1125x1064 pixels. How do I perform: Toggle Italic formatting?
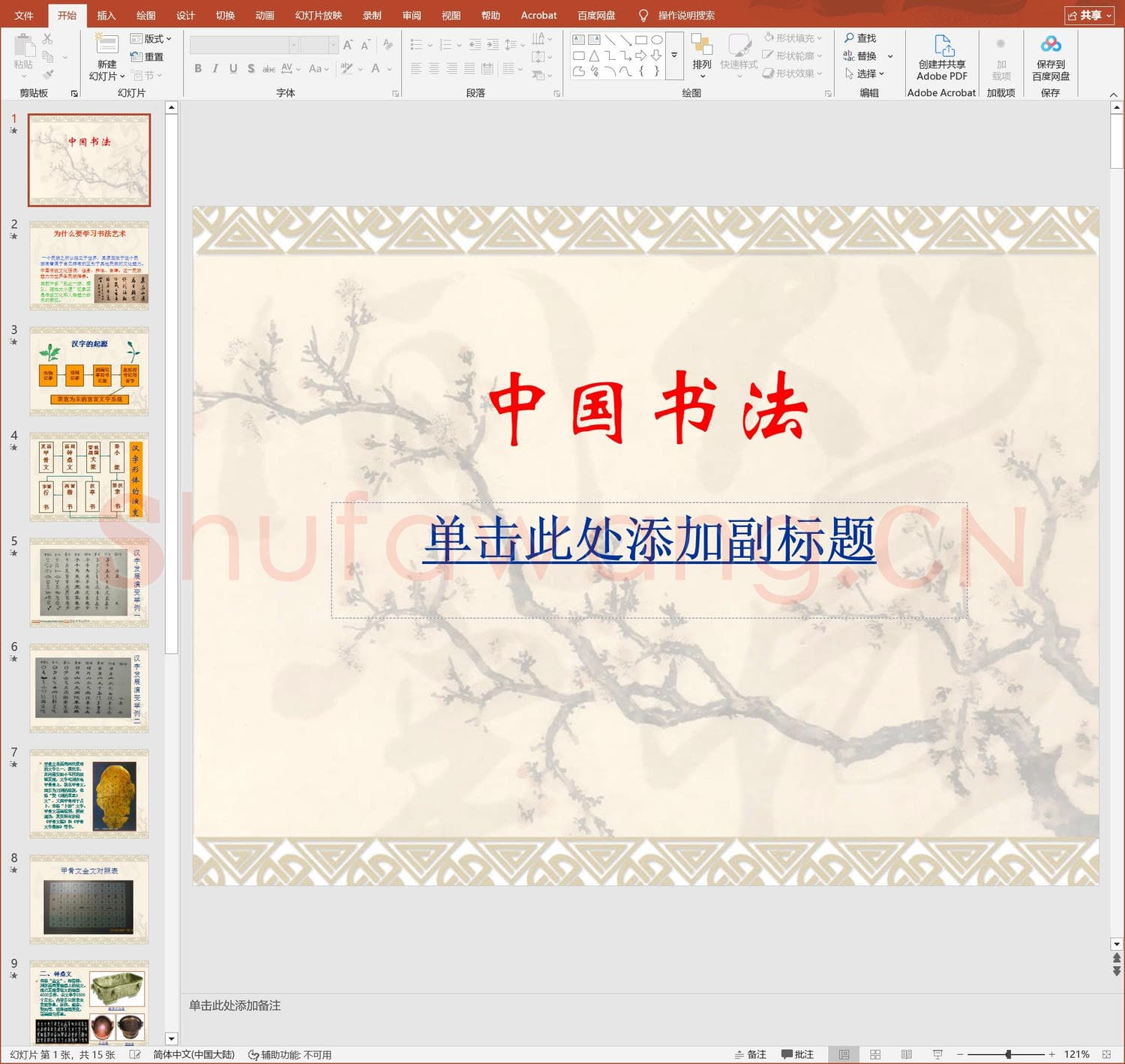[215, 68]
